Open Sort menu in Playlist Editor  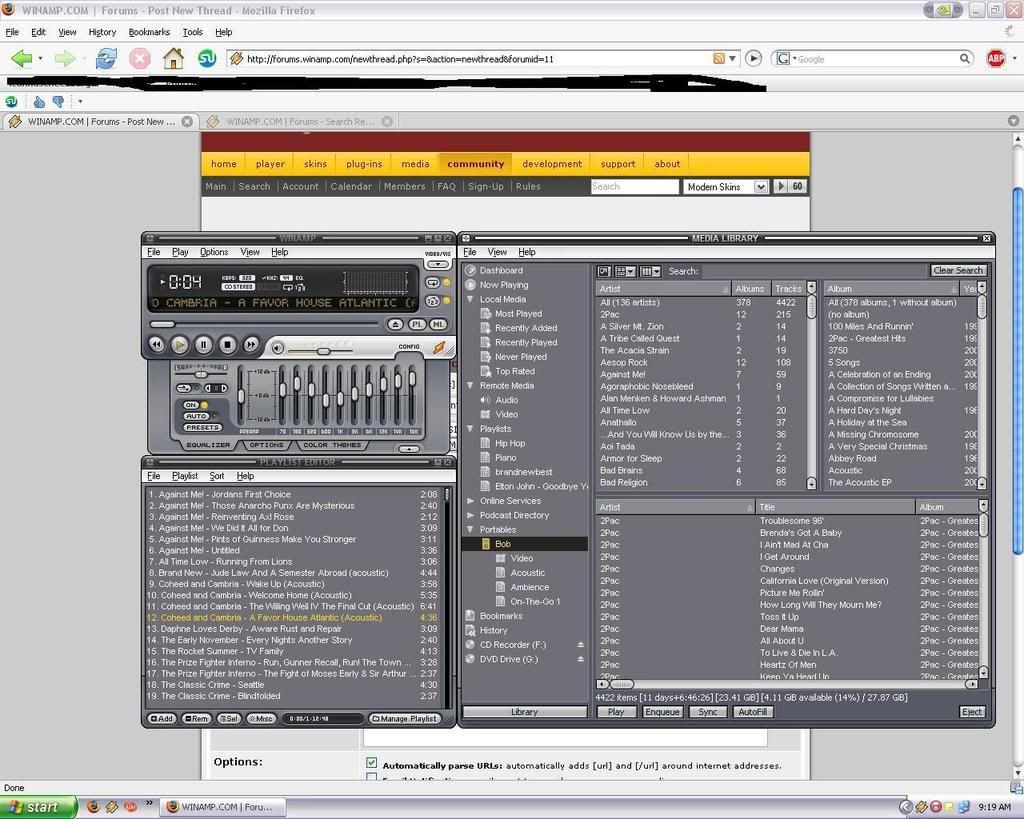[x=217, y=476]
